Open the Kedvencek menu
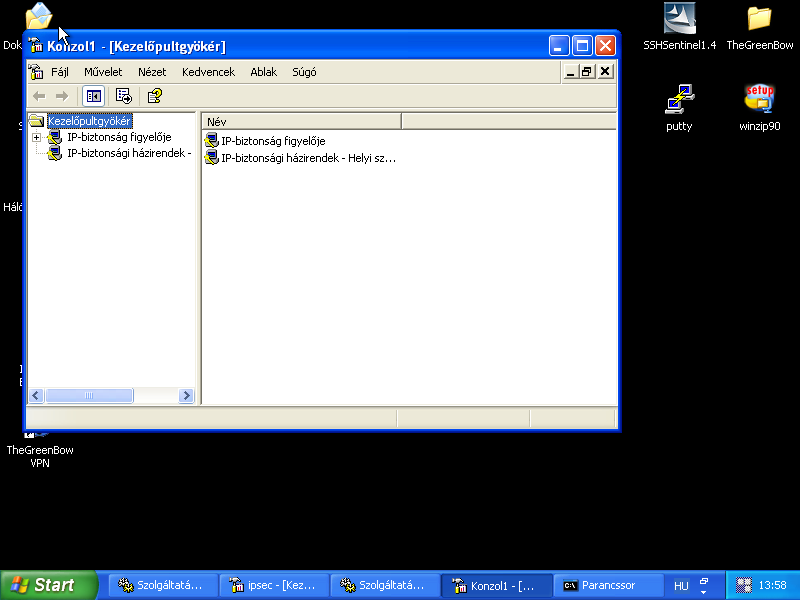The width and height of the screenshot is (800, 600). (x=208, y=72)
